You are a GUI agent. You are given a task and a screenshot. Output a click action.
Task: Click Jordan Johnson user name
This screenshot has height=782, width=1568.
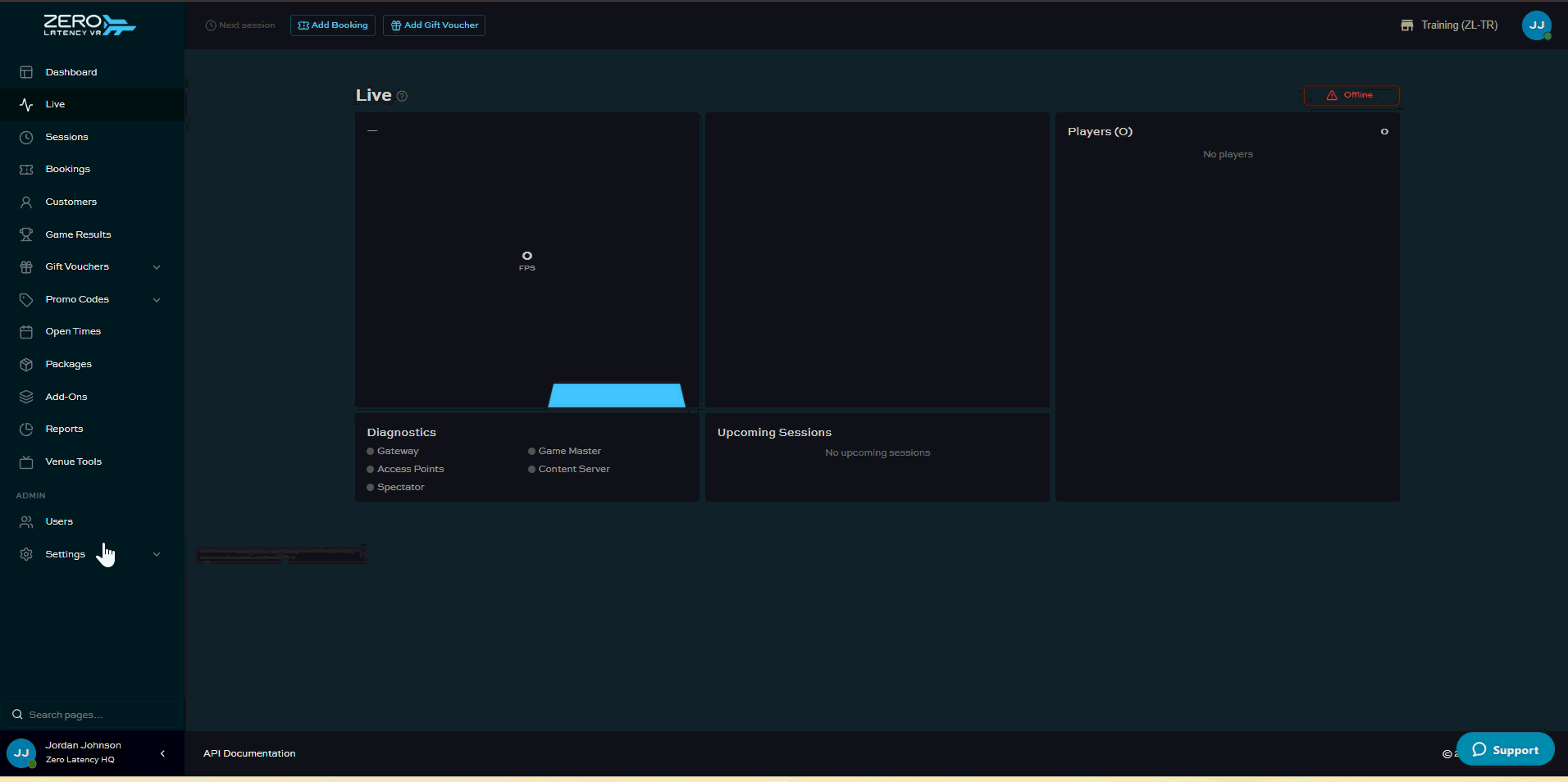click(x=83, y=745)
